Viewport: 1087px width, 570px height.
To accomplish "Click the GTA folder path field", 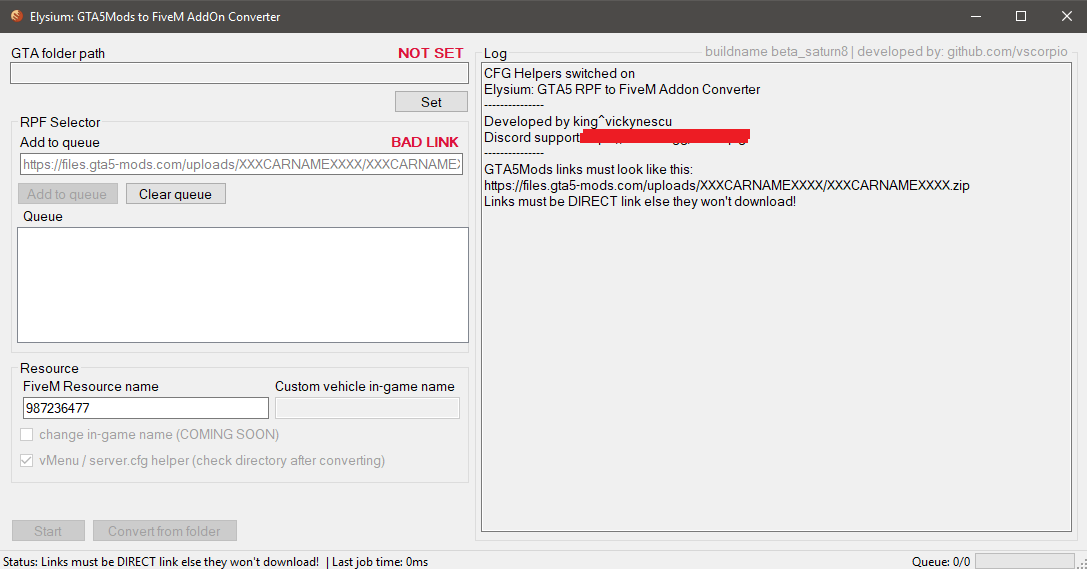I will 239,74.
